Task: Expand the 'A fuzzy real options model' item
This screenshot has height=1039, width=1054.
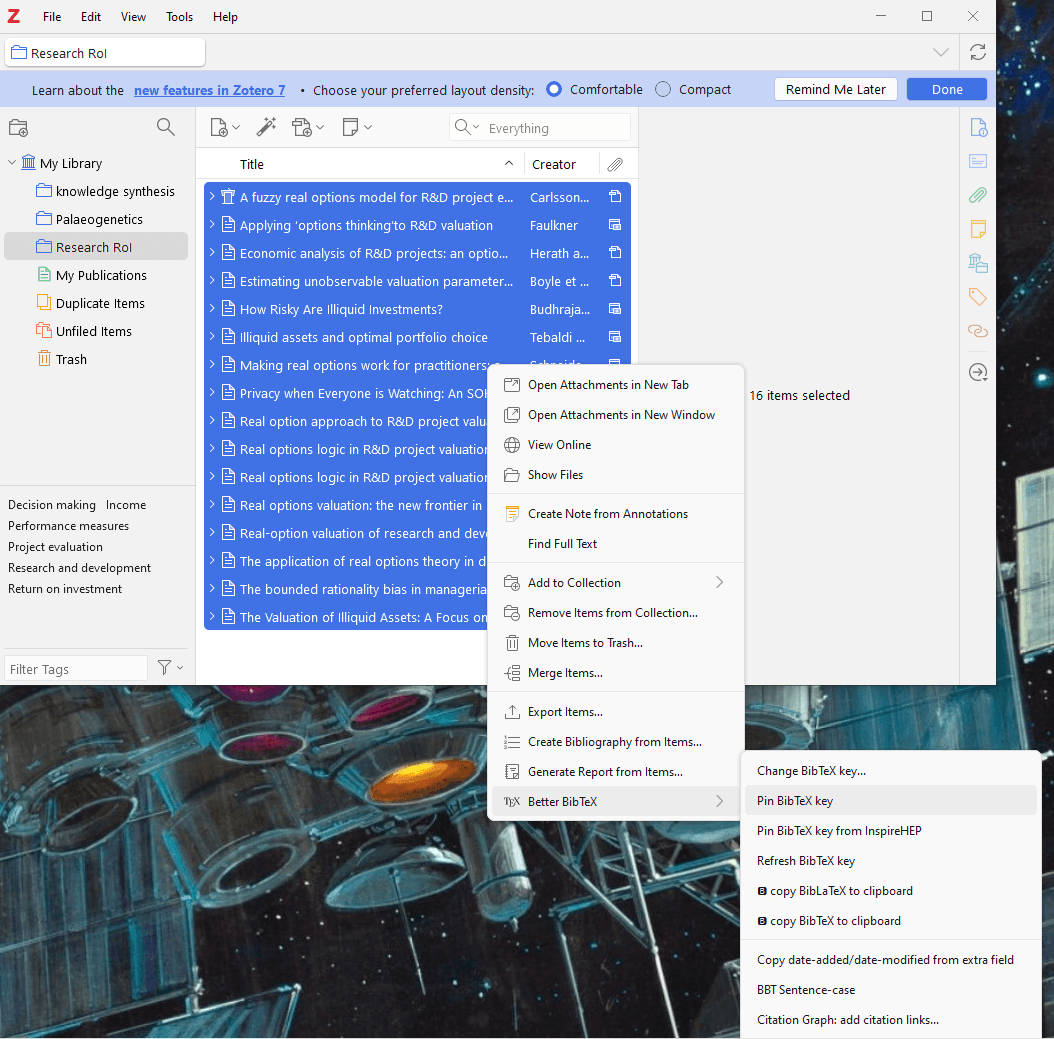Action: 212,196
